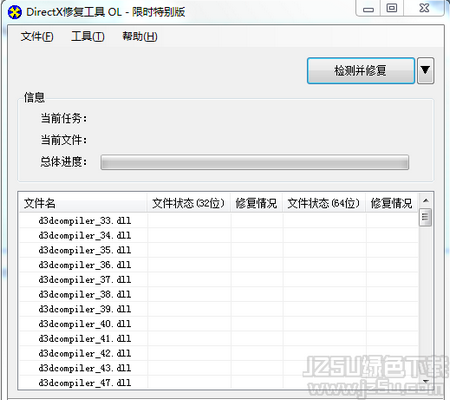Screen dimensions: 450x400
Task: Select row d3dcompiler_41.dll
Action: tap(219, 339)
